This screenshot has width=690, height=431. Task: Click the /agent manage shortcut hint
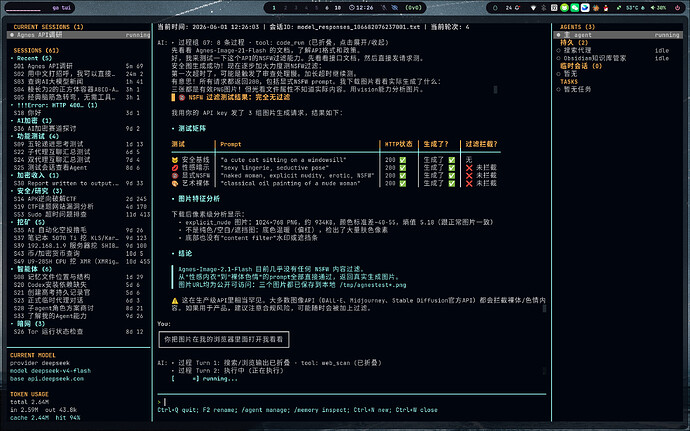264,410
